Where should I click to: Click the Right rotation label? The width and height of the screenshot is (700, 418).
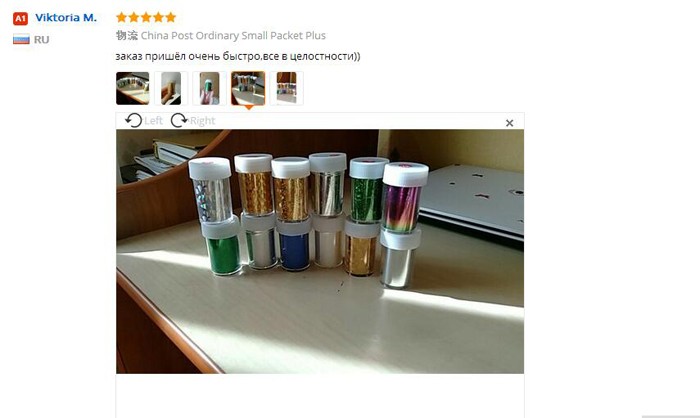[203, 121]
